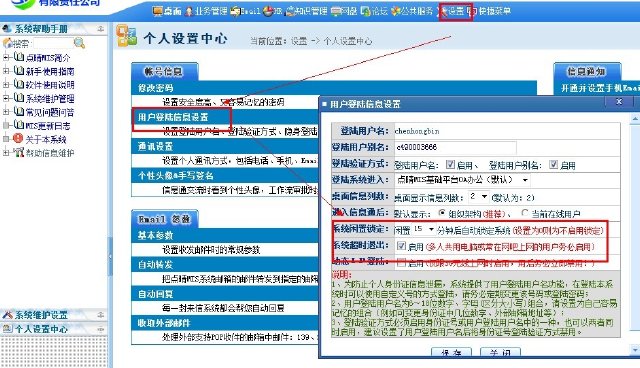The width and height of the screenshot is (640, 368).
Task: Click the search magnifier icon in help panel
Action: pyautogui.click(x=79, y=43)
